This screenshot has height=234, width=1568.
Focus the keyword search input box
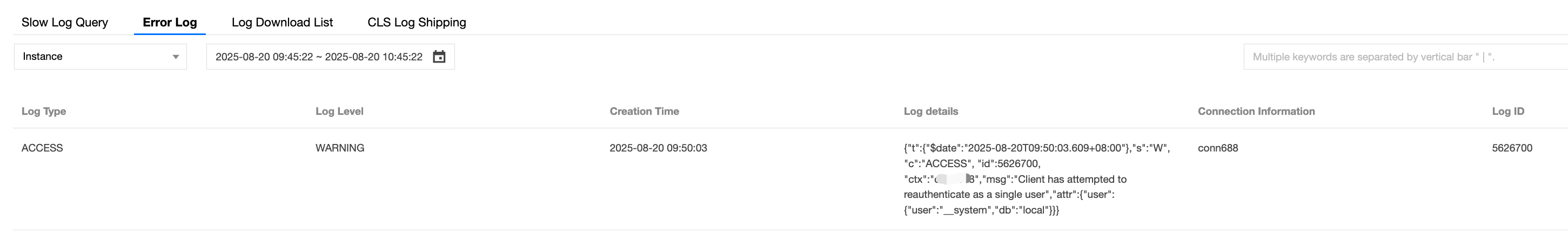[x=1400, y=57]
